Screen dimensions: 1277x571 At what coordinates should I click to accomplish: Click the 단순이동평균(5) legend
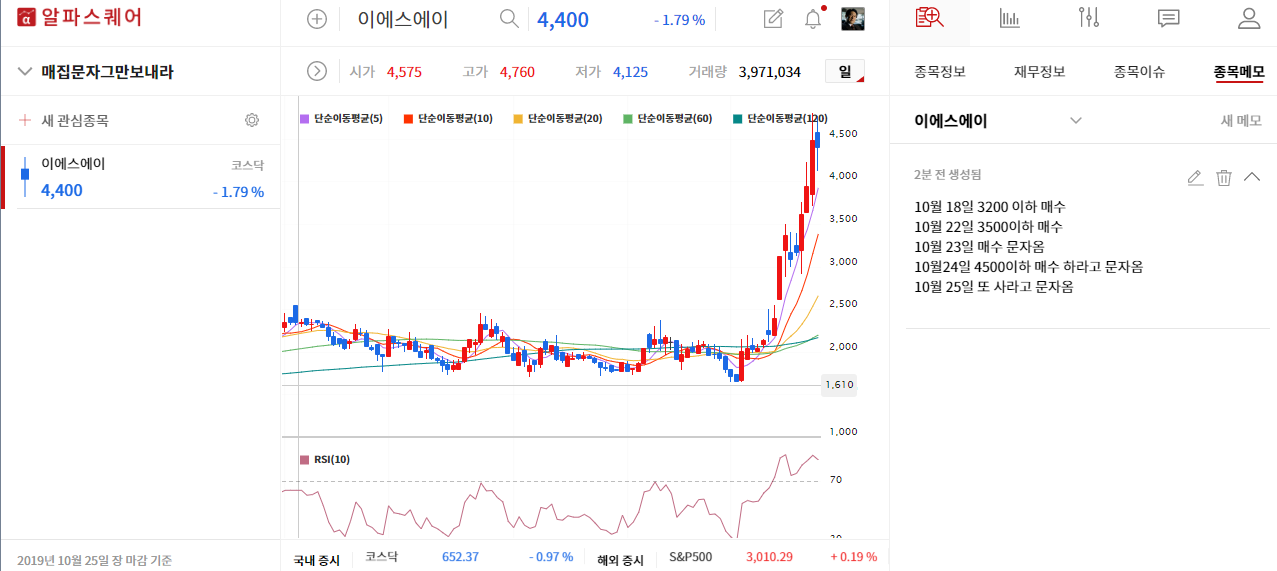[x=341, y=118]
